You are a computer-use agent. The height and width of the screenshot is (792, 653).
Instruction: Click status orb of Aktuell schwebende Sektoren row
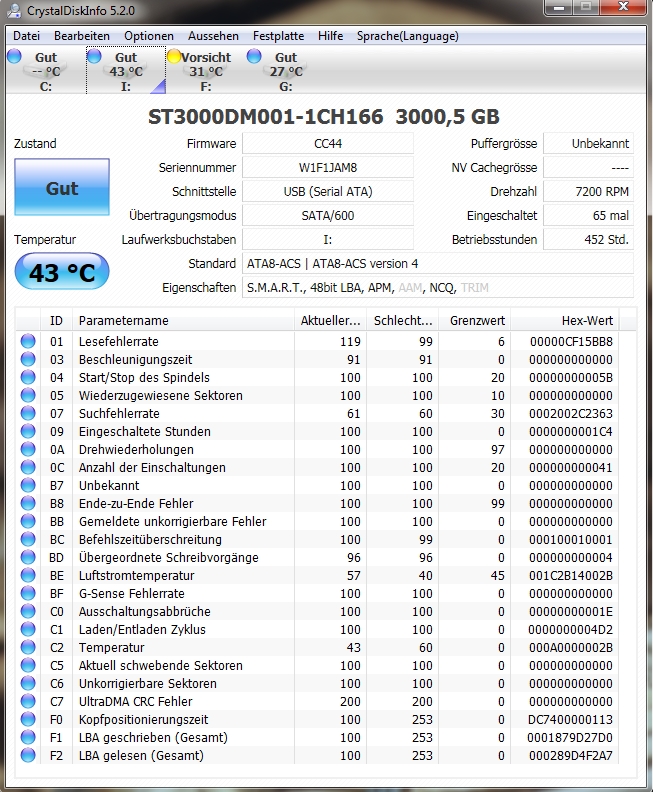click(x=28, y=666)
